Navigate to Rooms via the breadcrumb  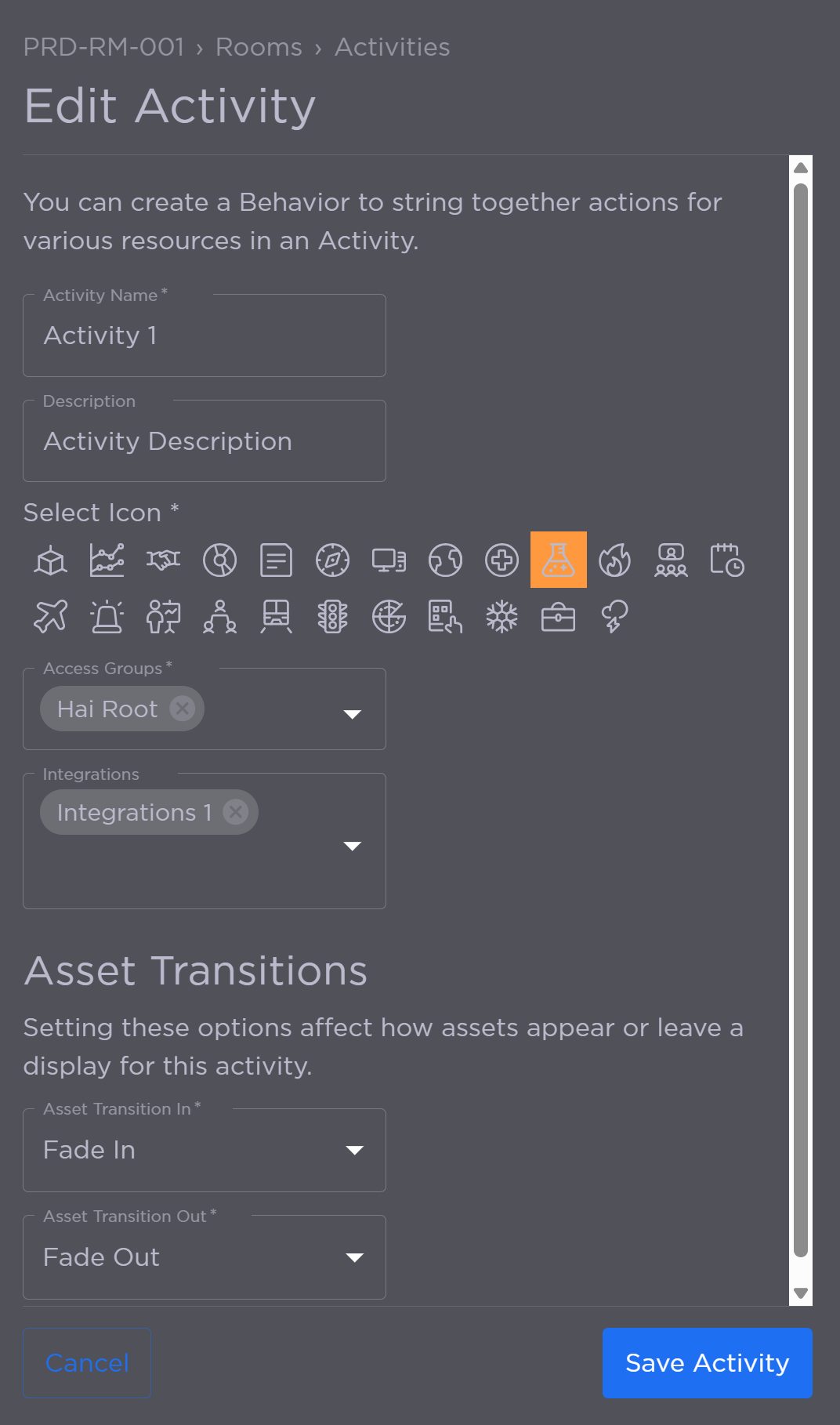click(x=259, y=47)
